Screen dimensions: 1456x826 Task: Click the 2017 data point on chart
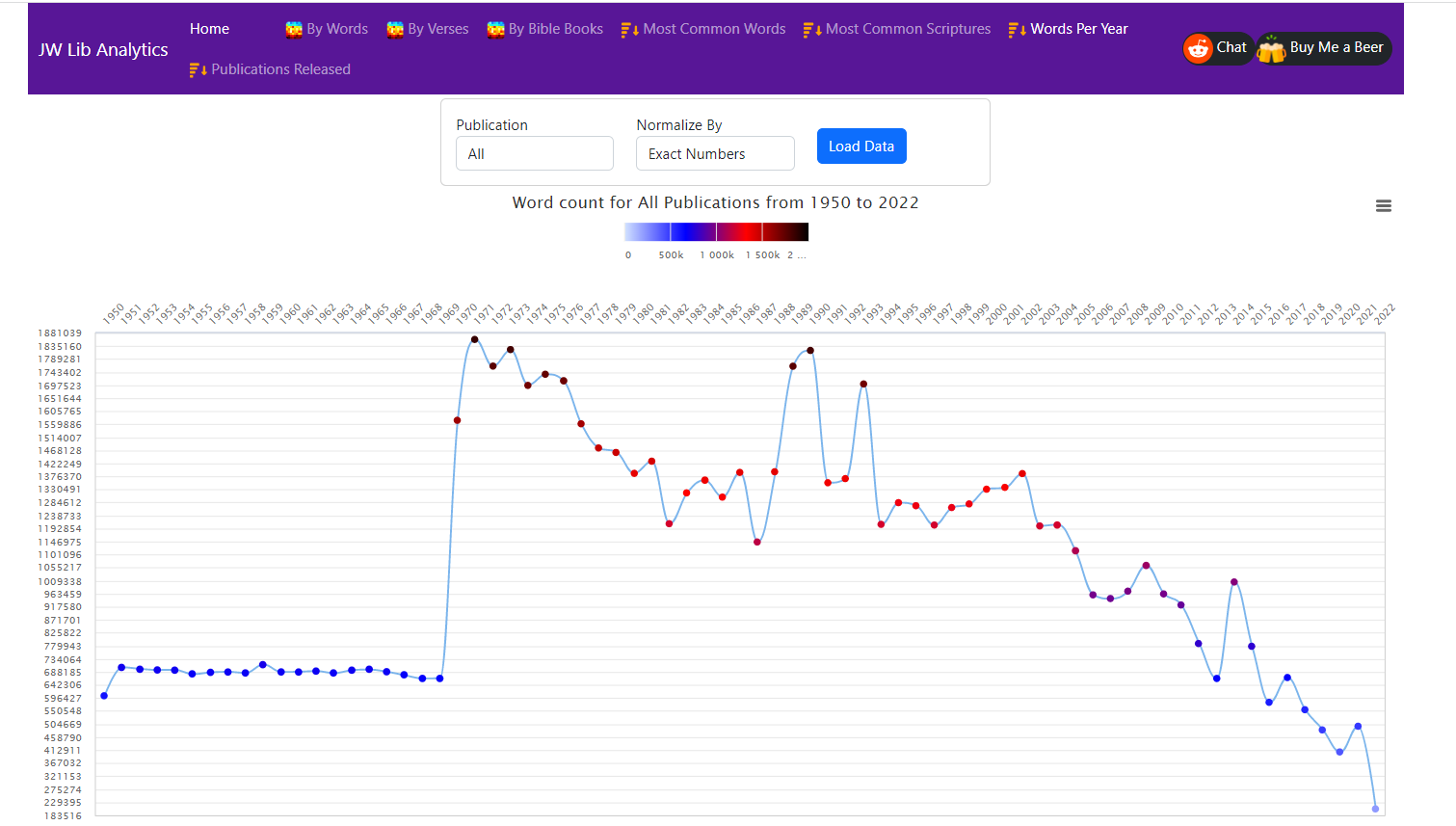pyautogui.click(x=1287, y=678)
